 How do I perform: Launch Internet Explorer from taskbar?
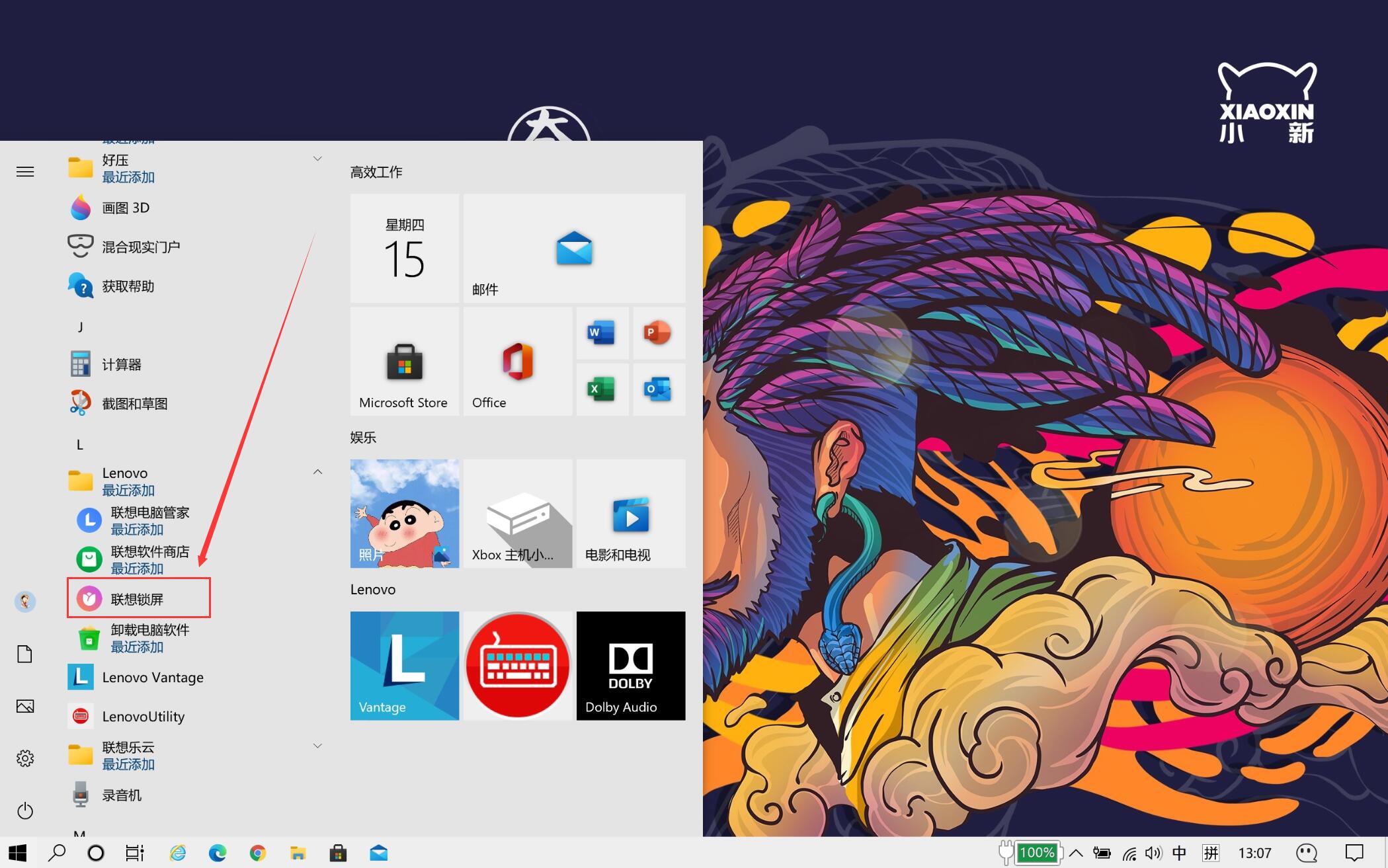(177, 853)
